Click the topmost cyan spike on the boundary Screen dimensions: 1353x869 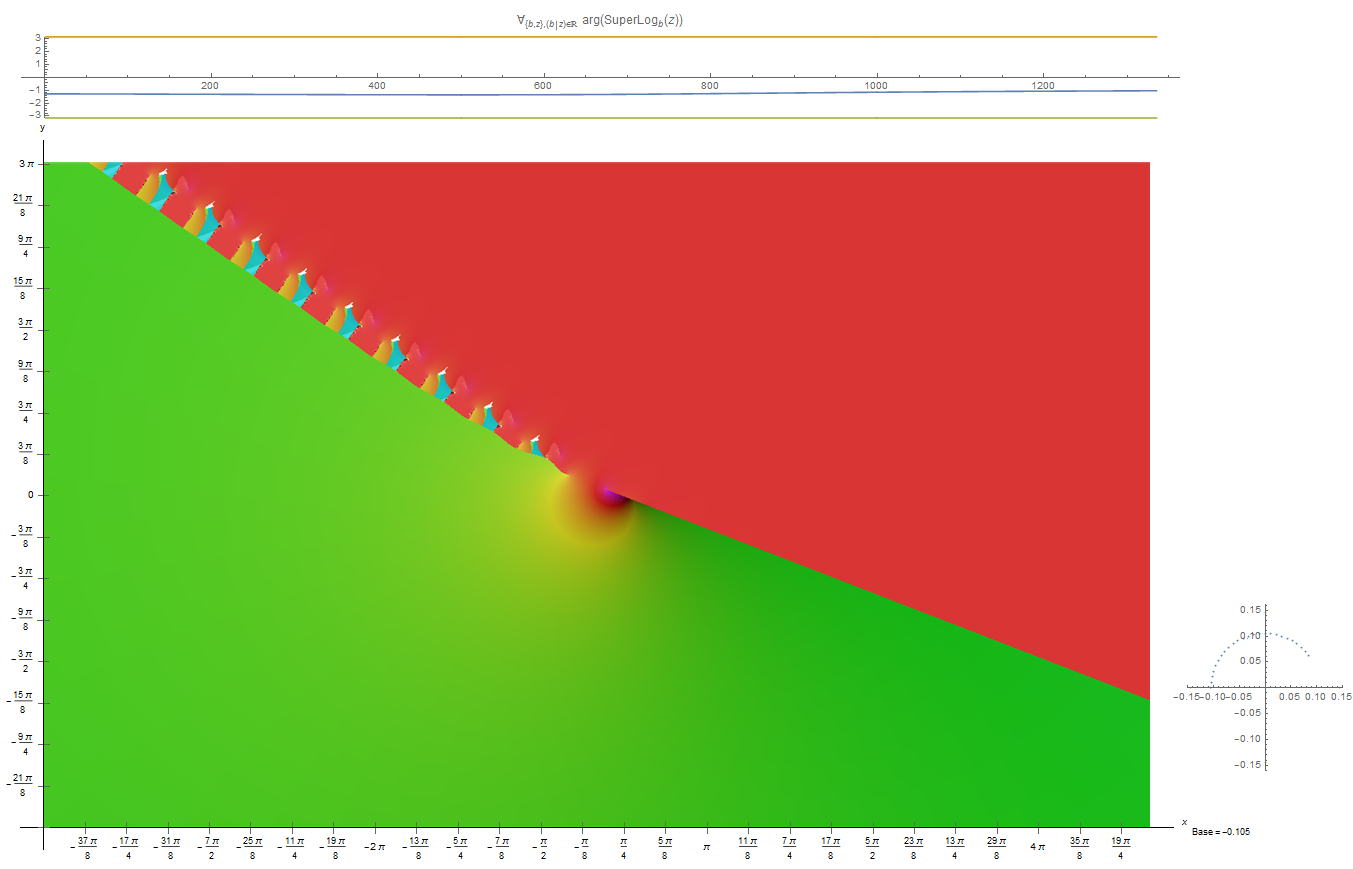(x=113, y=169)
